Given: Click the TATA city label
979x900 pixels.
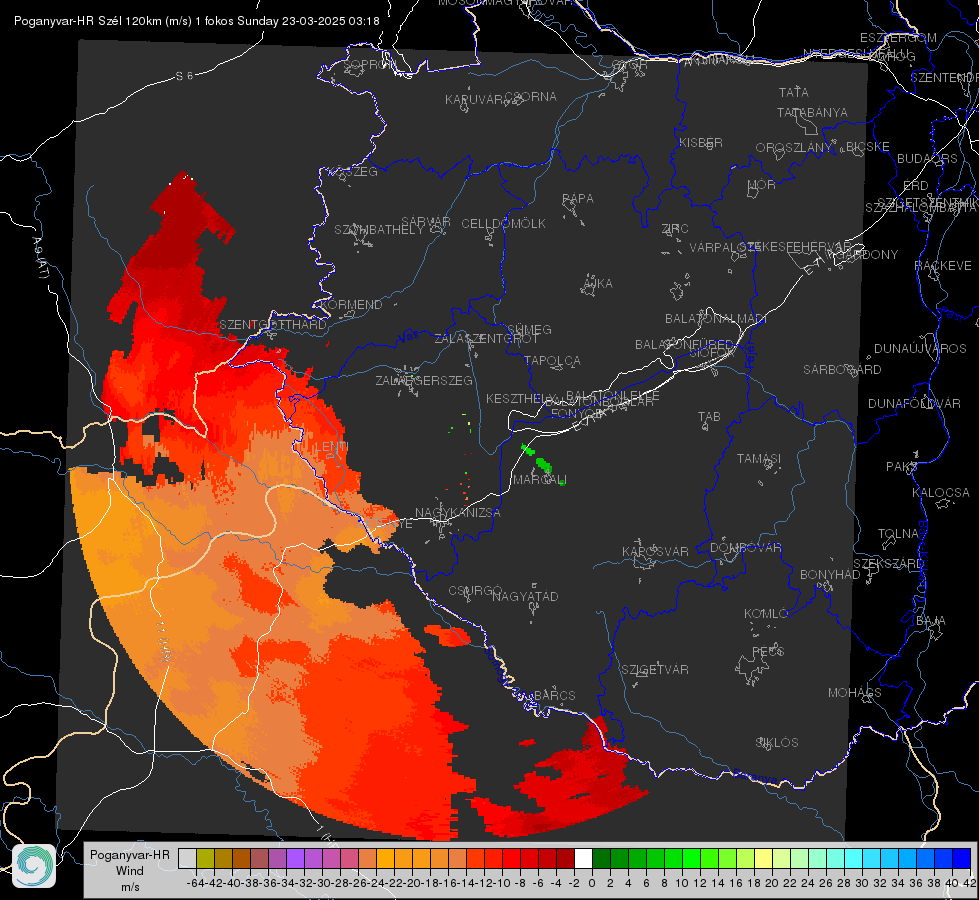Looking at the screenshot, I should [794, 92].
